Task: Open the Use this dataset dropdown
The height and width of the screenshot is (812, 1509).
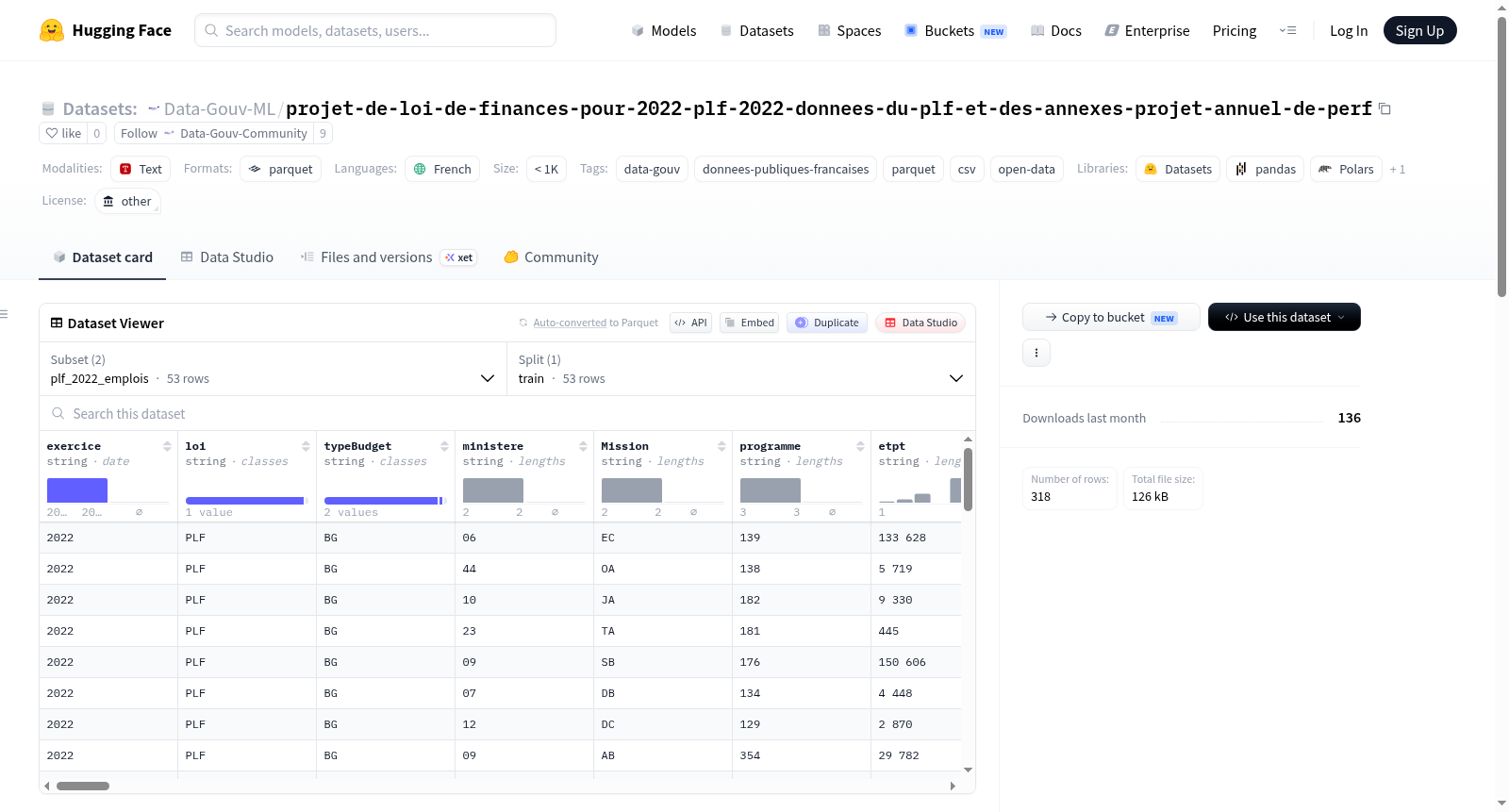Action: (1284, 317)
